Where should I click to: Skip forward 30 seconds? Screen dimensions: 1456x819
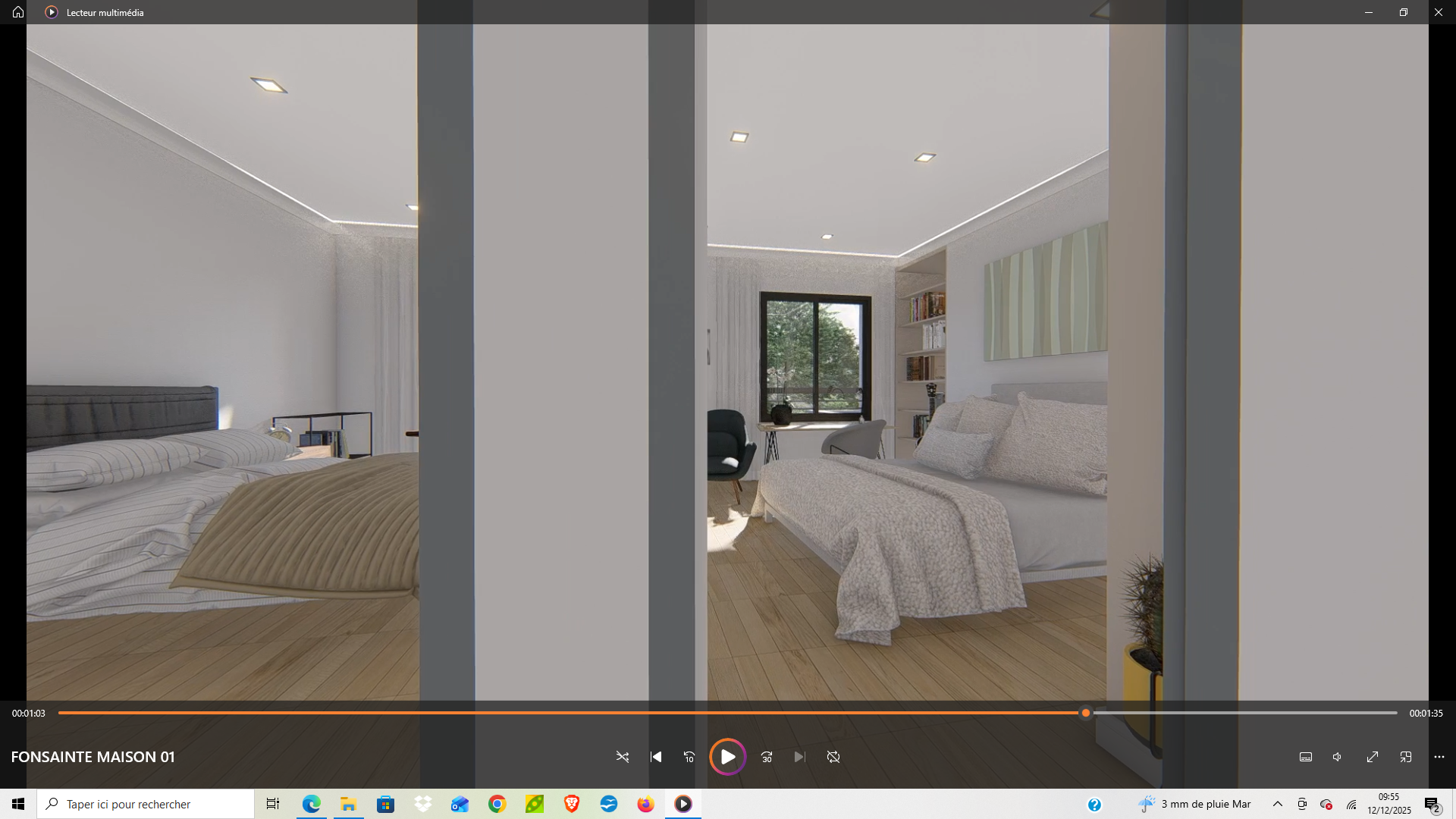[767, 757]
